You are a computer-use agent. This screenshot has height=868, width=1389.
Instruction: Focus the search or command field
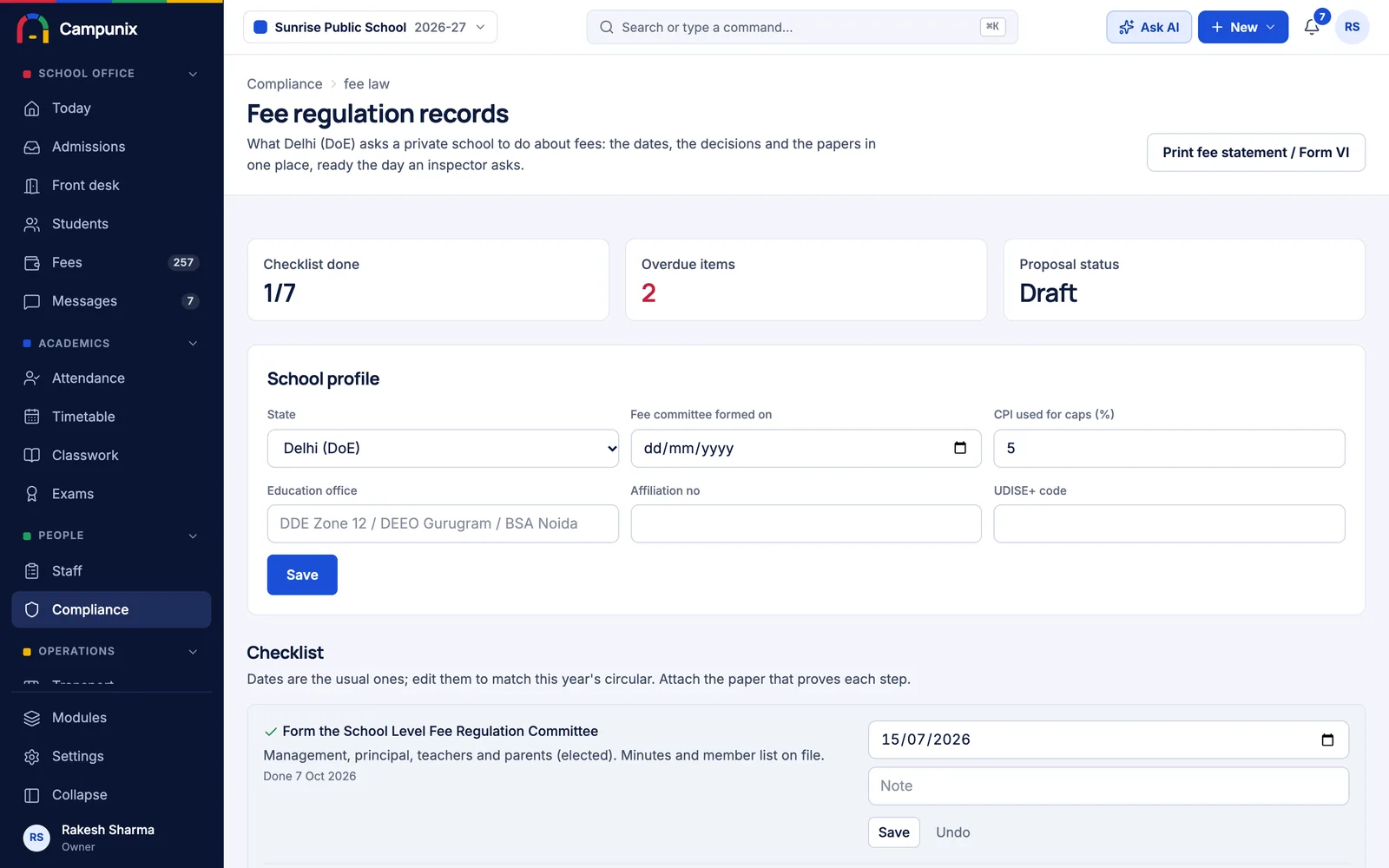(801, 27)
